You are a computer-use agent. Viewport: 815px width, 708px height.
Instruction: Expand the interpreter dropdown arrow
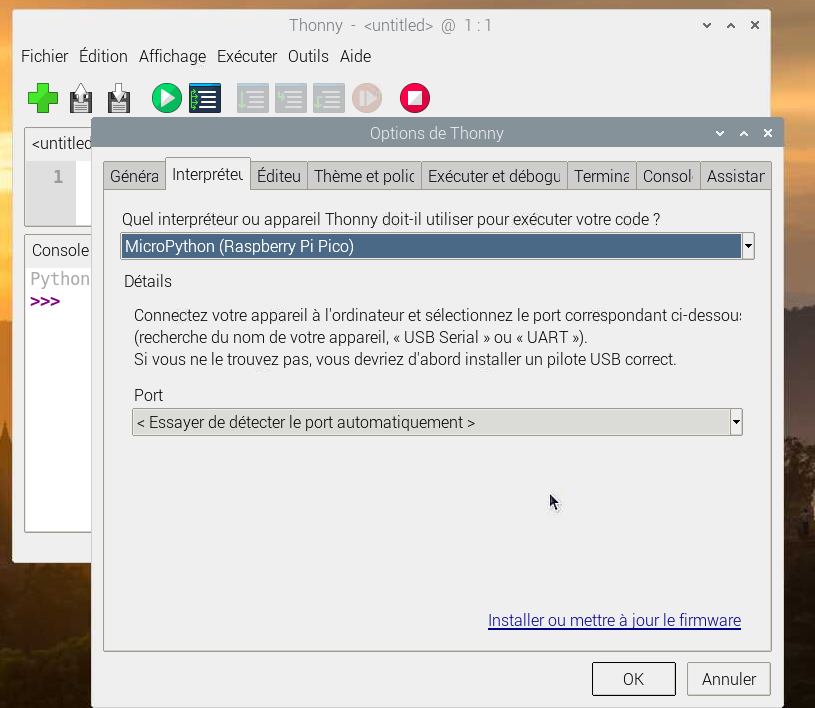pos(748,246)
